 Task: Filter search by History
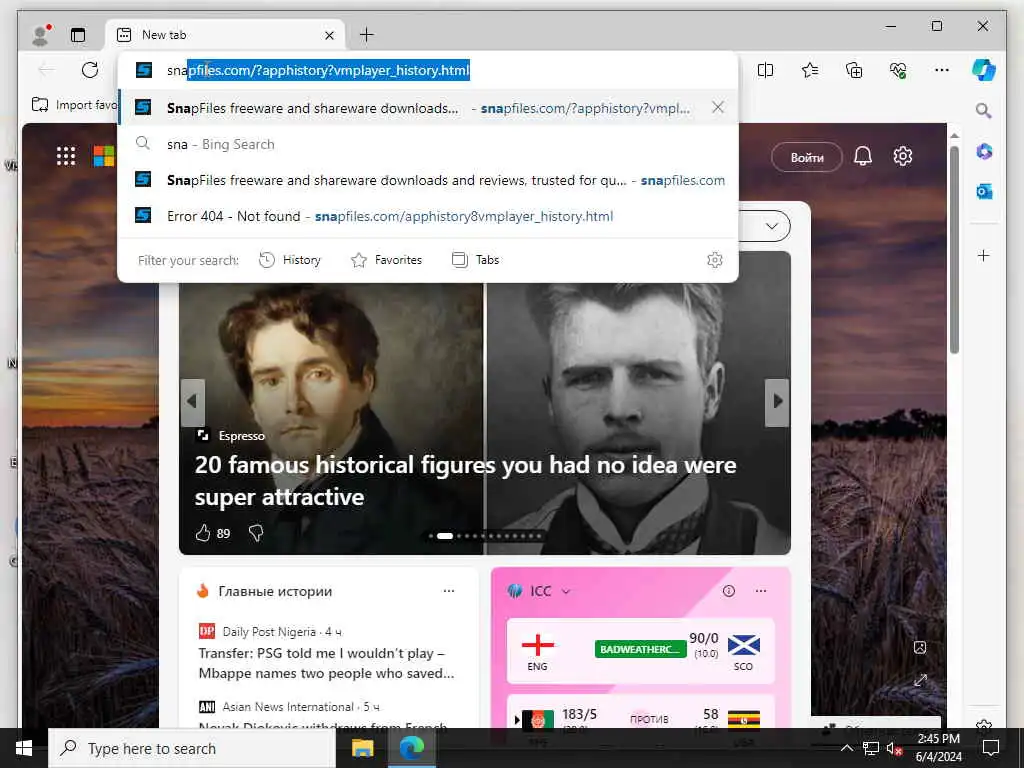point(290,260)
